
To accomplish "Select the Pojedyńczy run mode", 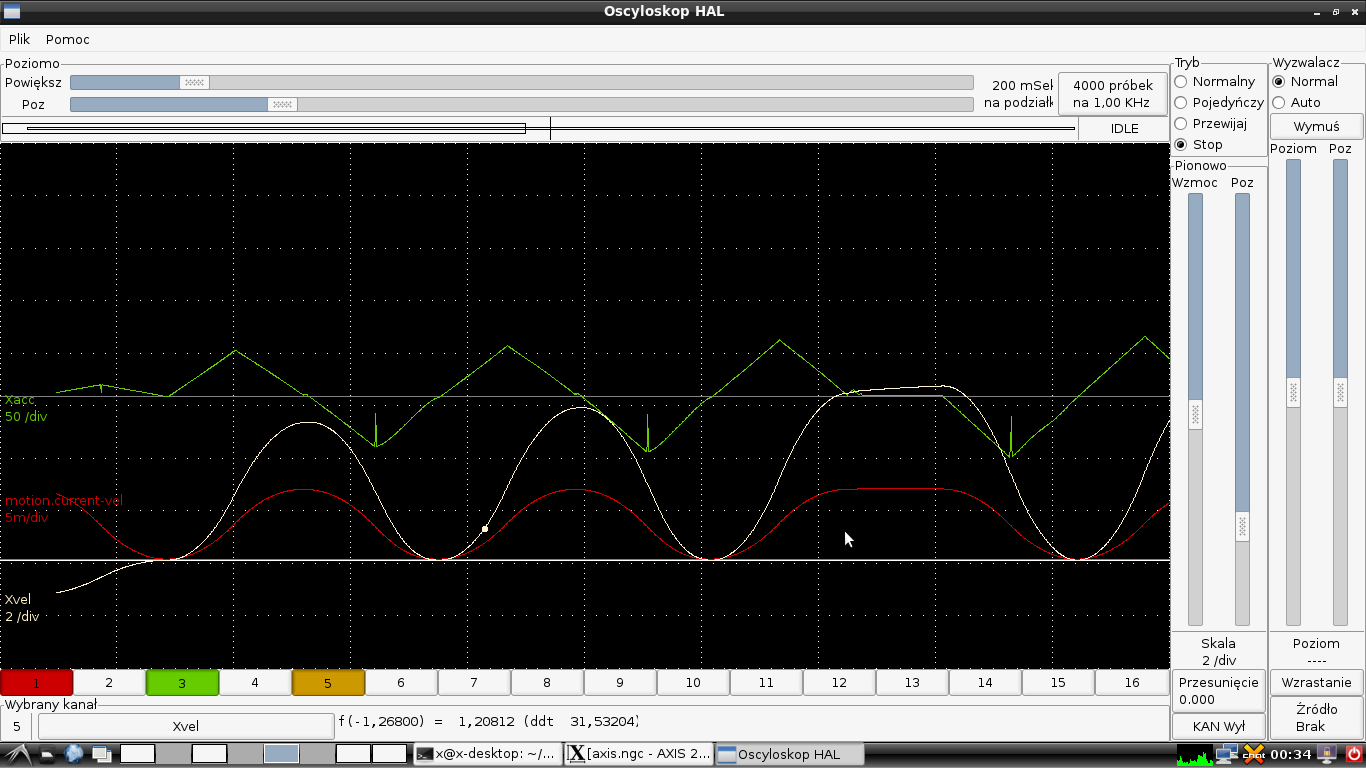I will pos(1219,102).
